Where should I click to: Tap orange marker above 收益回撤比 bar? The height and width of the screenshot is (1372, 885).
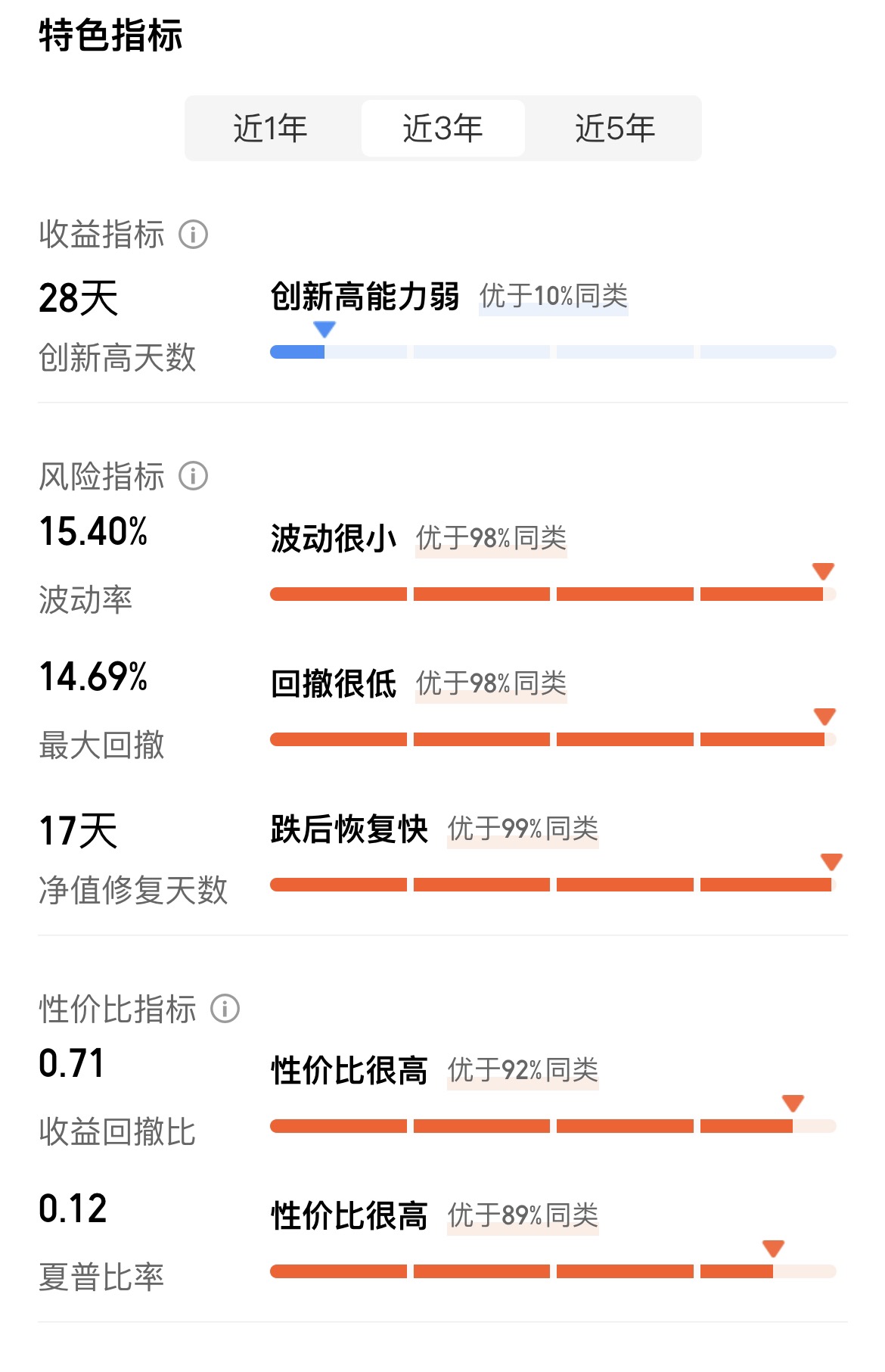pyautogui.click(x=793, y=1103)
